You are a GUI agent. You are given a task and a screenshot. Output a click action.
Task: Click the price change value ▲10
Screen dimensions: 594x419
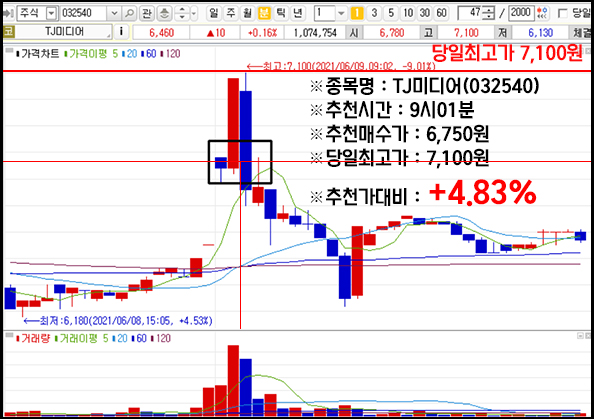pos(215,33)
